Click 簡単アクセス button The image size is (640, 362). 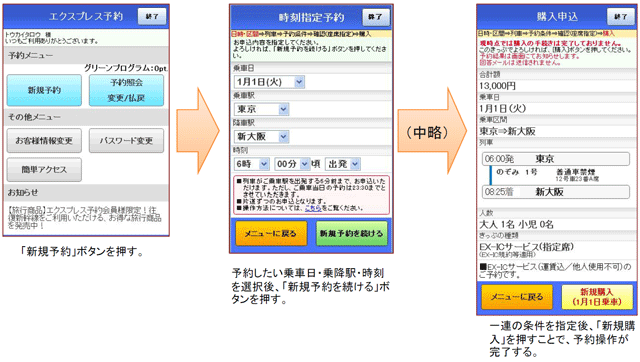[x=44, y=170]
